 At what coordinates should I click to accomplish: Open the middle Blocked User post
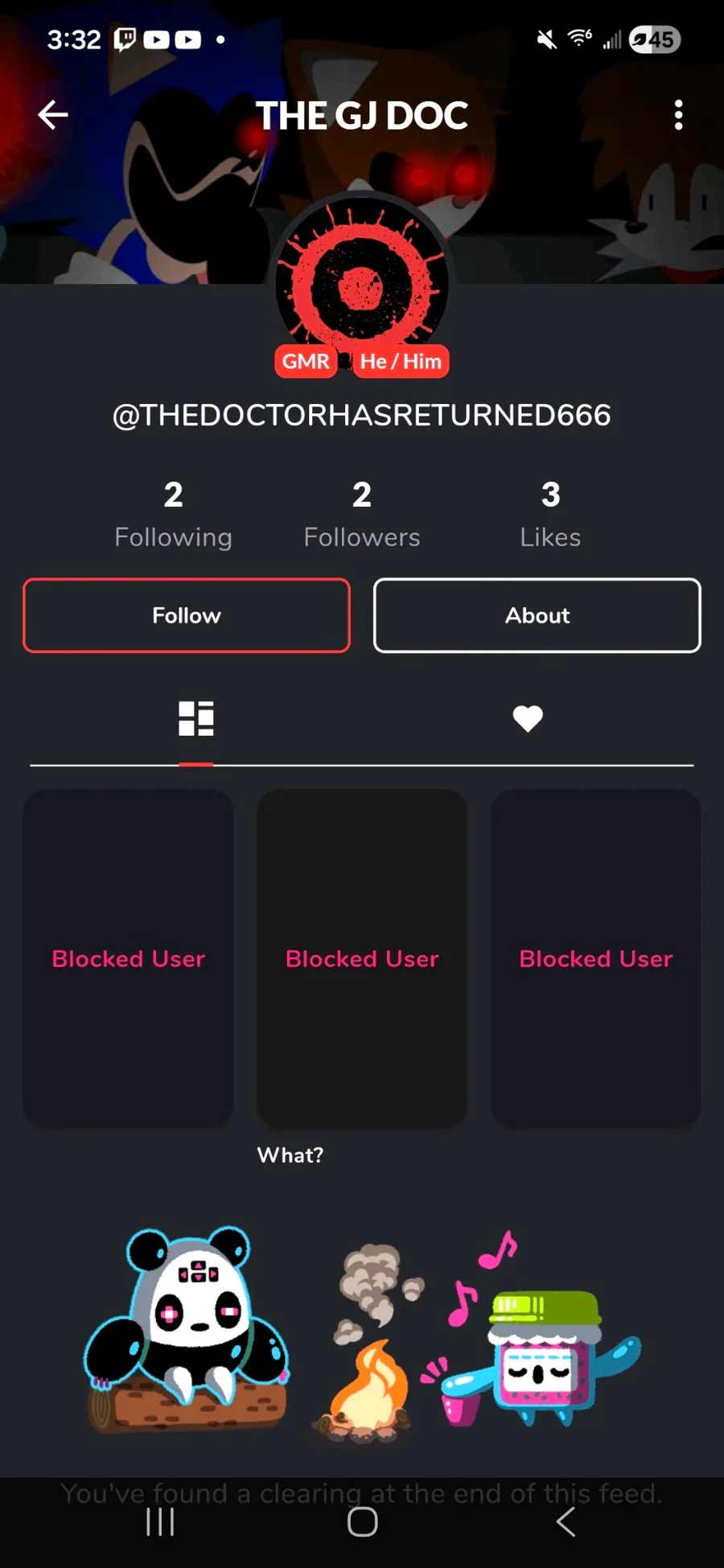pos(362,958)
